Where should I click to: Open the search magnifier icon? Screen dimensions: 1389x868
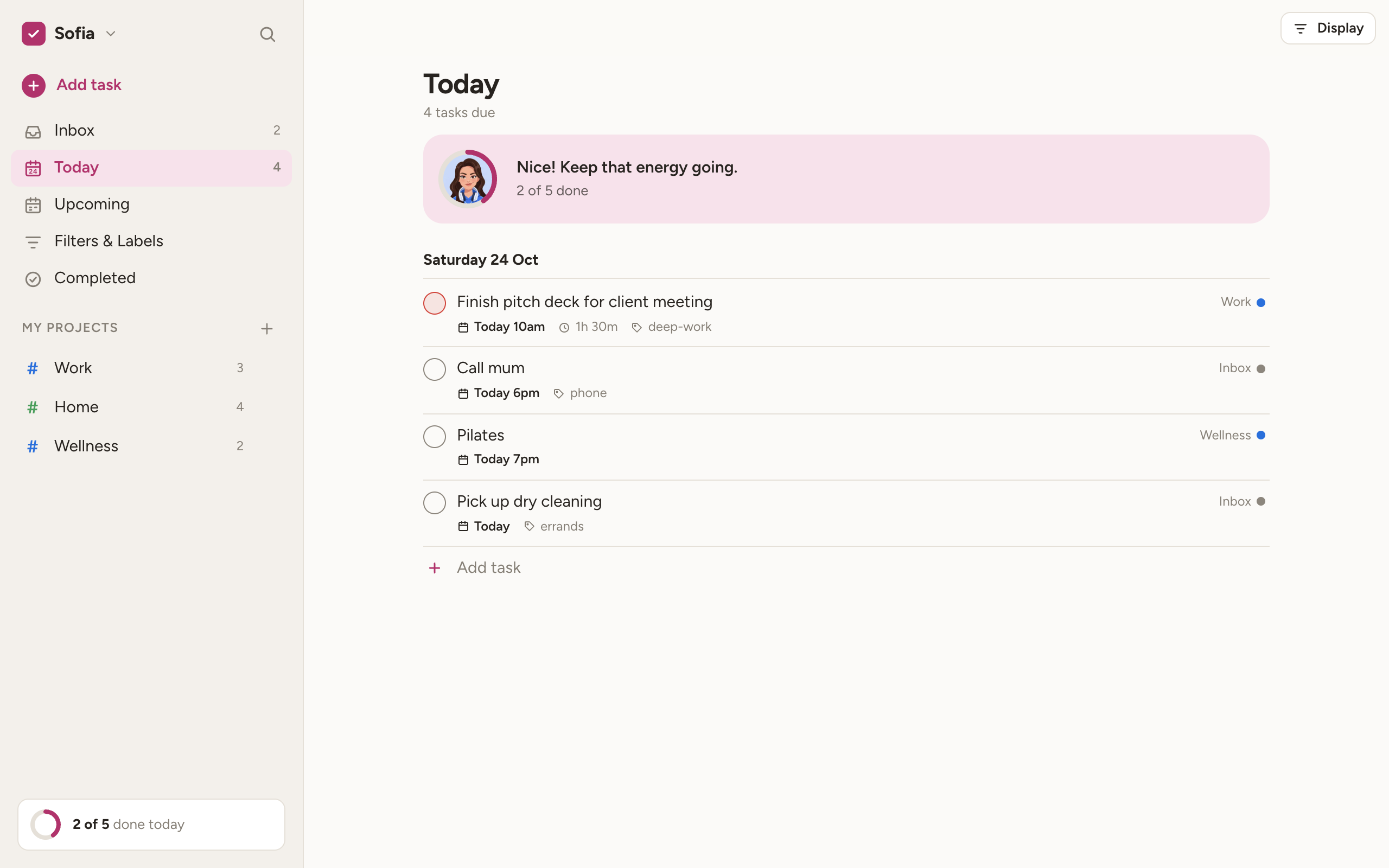point(267,34)
